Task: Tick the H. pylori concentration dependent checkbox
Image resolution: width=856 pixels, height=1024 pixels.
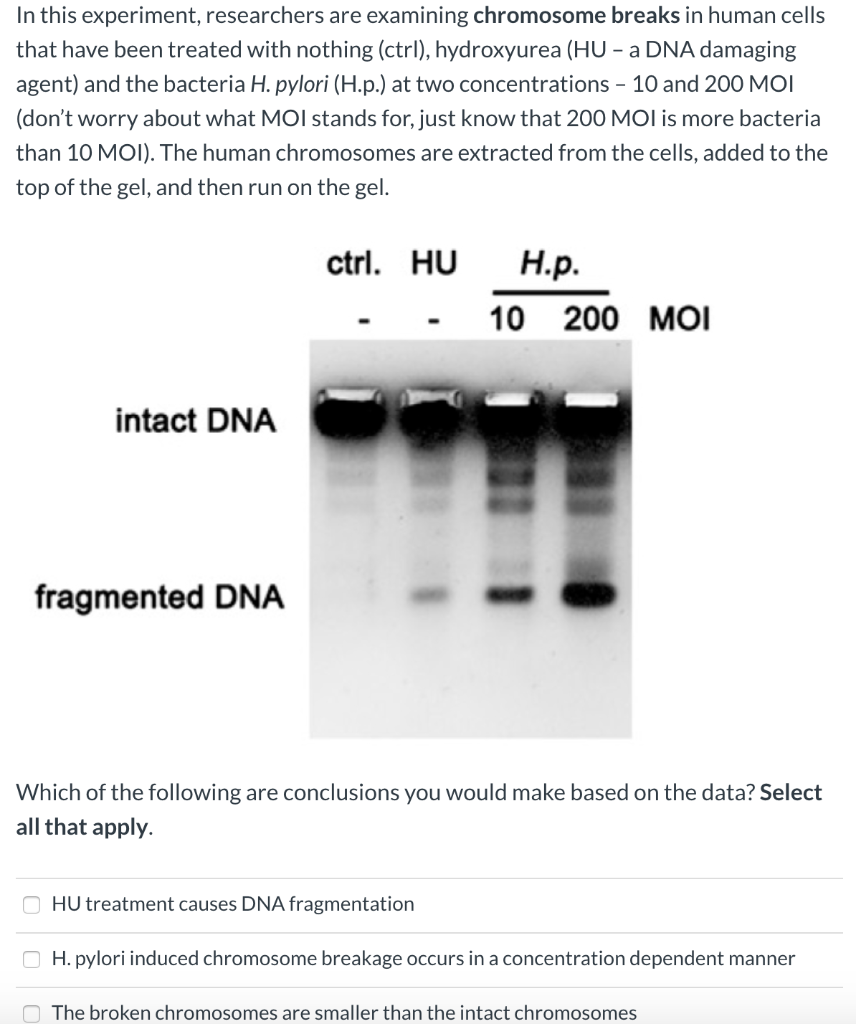Action: (31, 959)
